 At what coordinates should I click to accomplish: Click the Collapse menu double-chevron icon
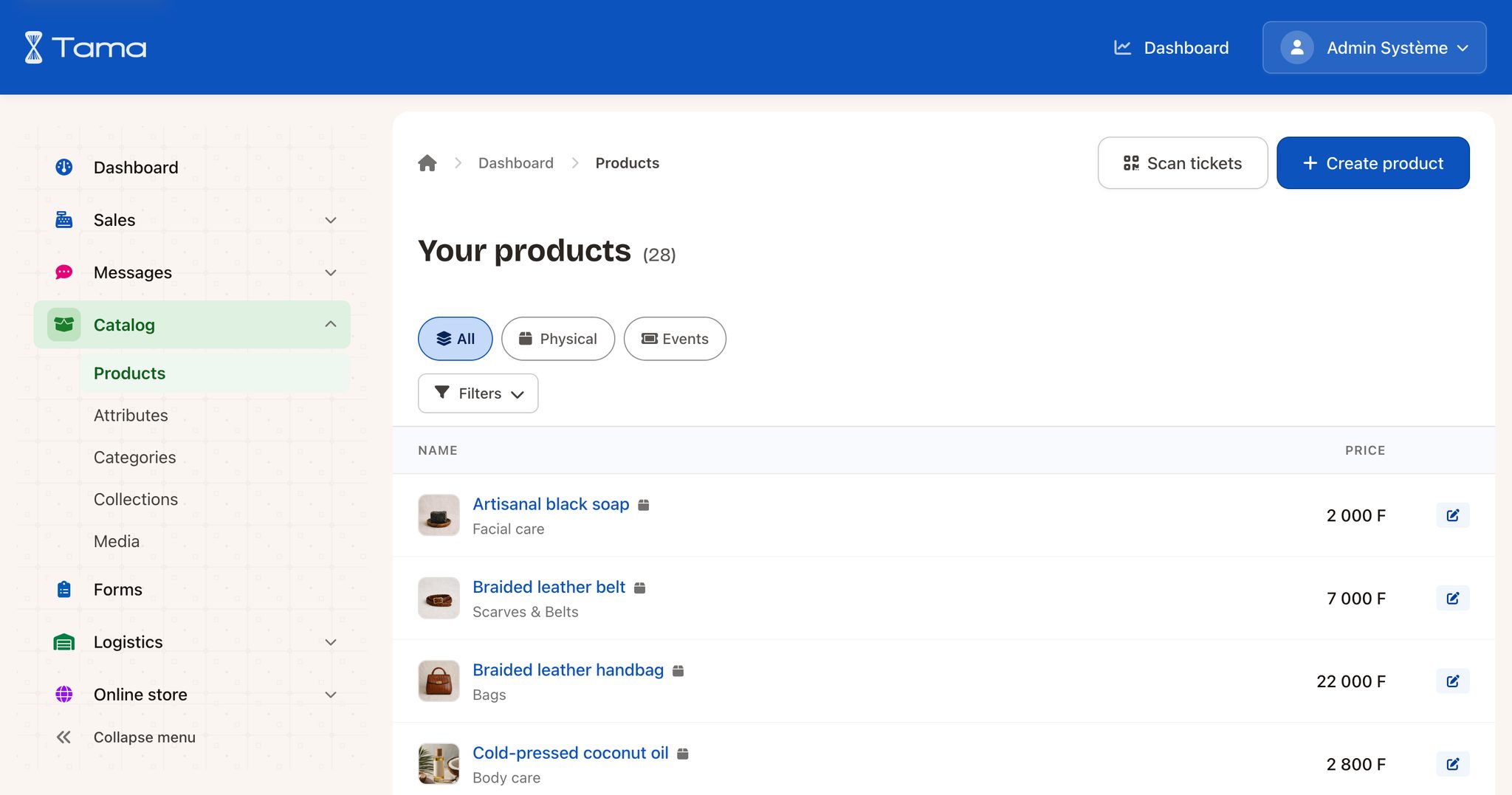point(64,737)
